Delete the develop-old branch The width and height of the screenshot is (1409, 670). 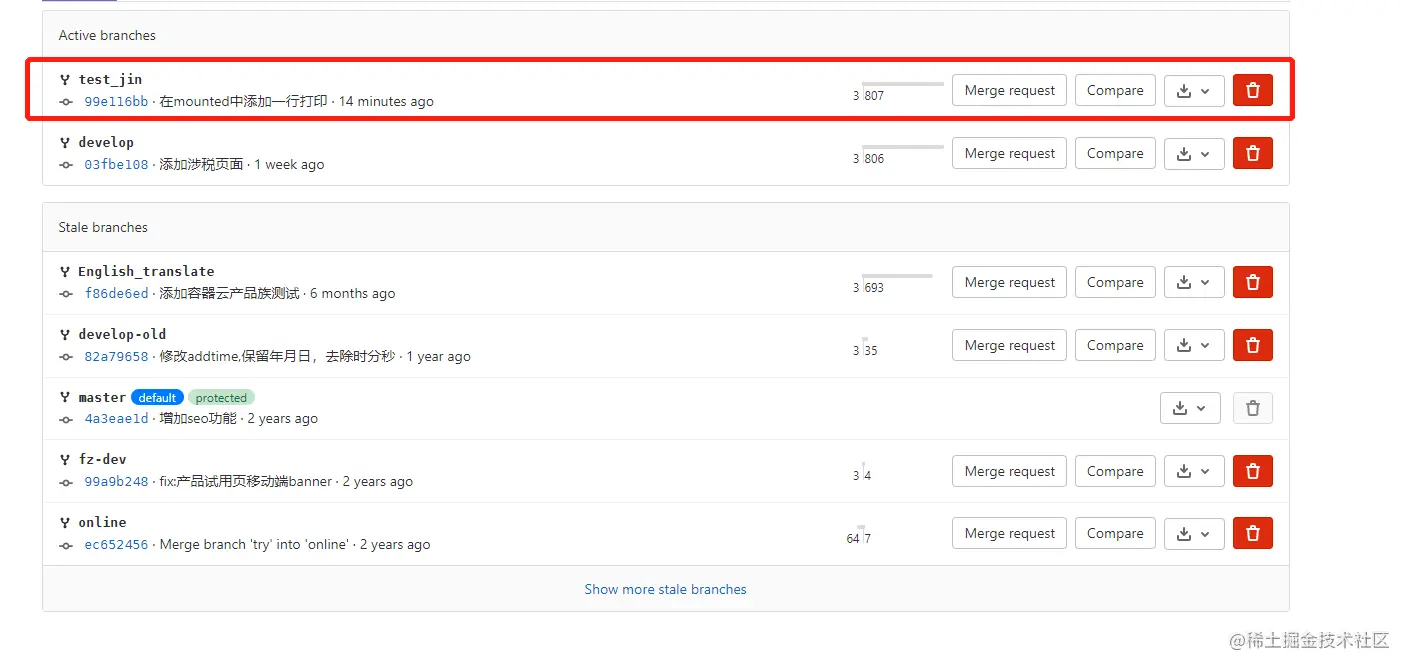[1252, 345]
